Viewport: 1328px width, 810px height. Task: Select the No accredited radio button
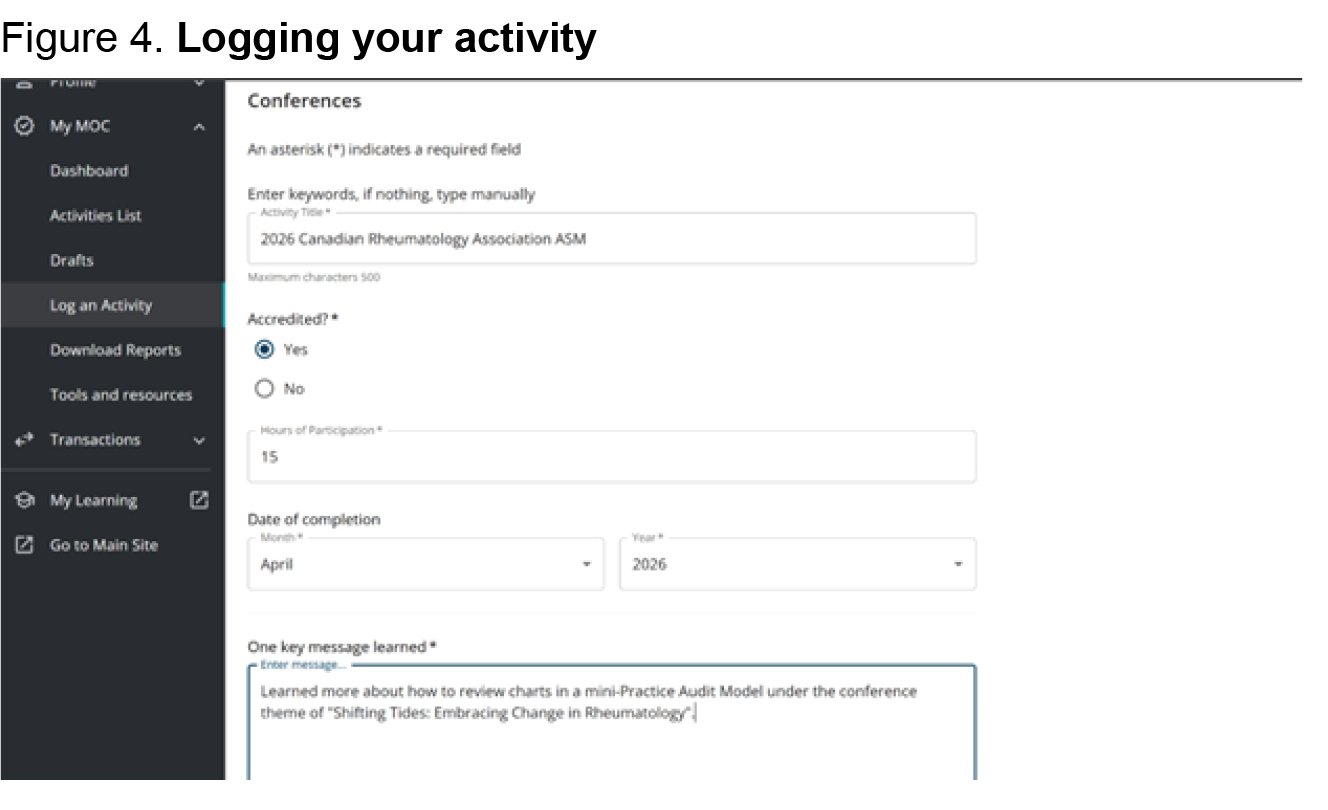(265, 389)
